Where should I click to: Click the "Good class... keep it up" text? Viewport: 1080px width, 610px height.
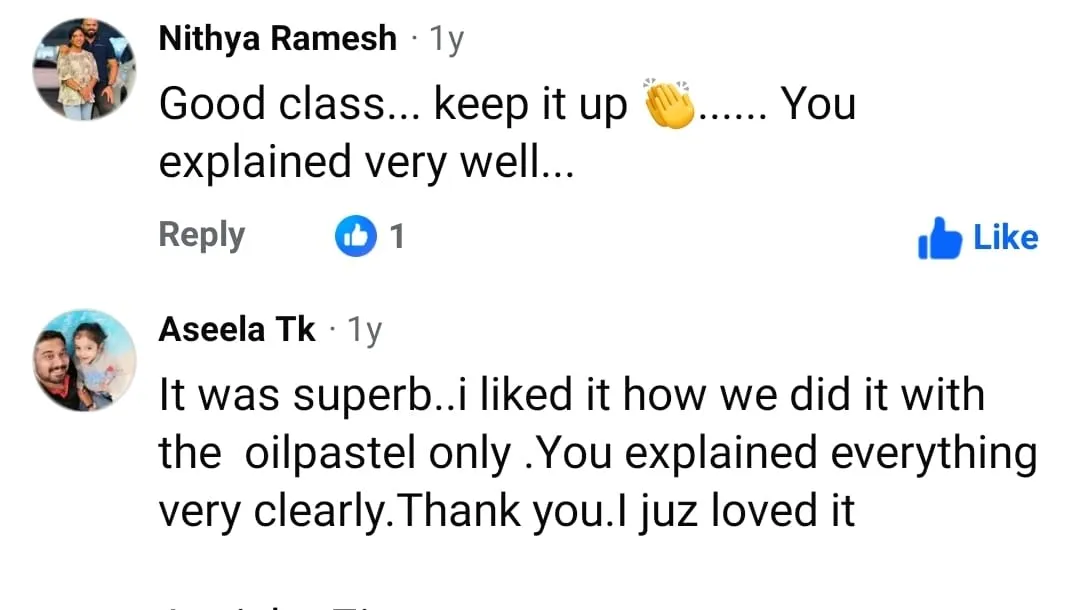(393, 104)
